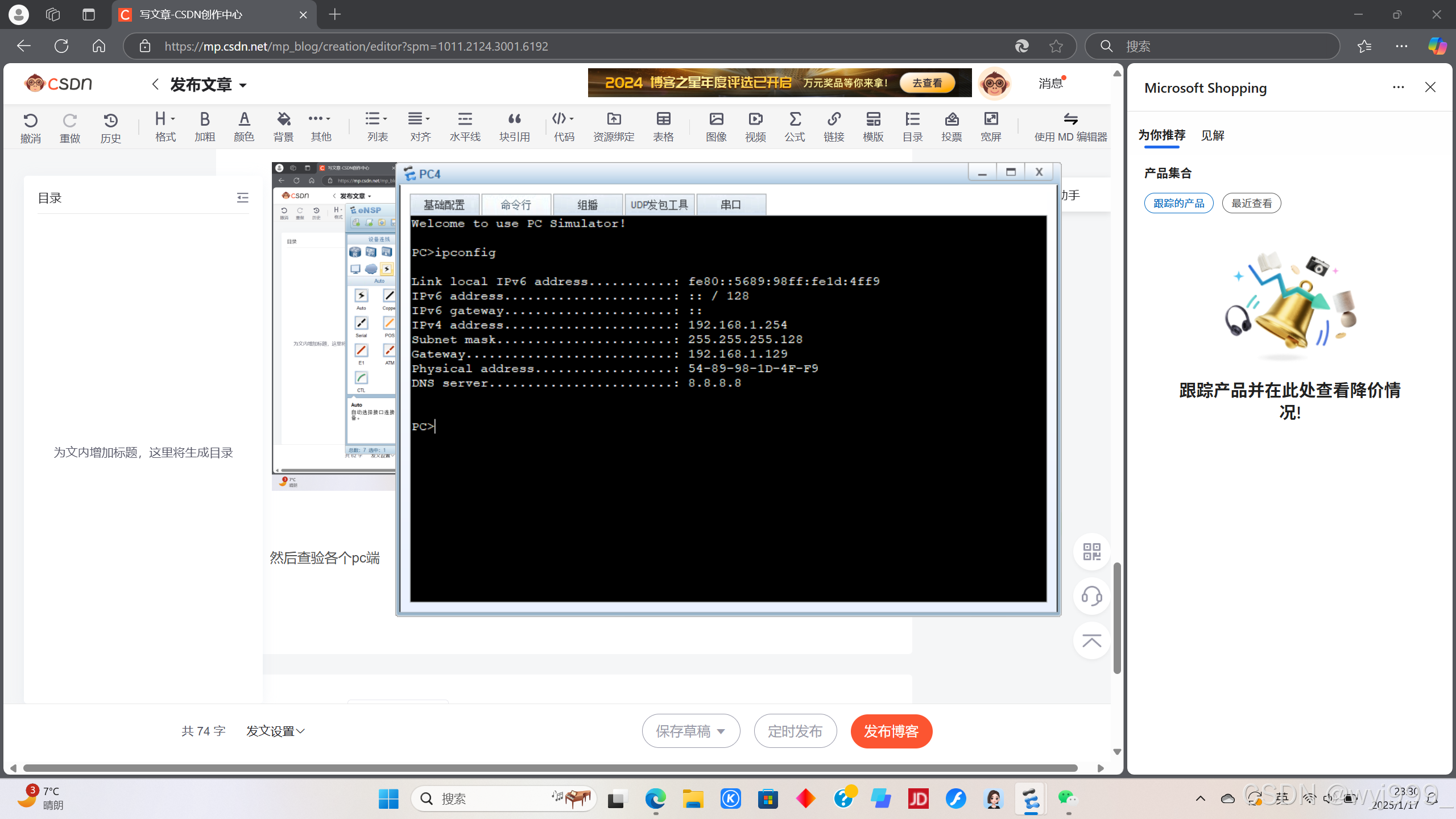Click the 定时发布 button
The width and height of the screenshot is (1456, 819).
click(795, 731)
